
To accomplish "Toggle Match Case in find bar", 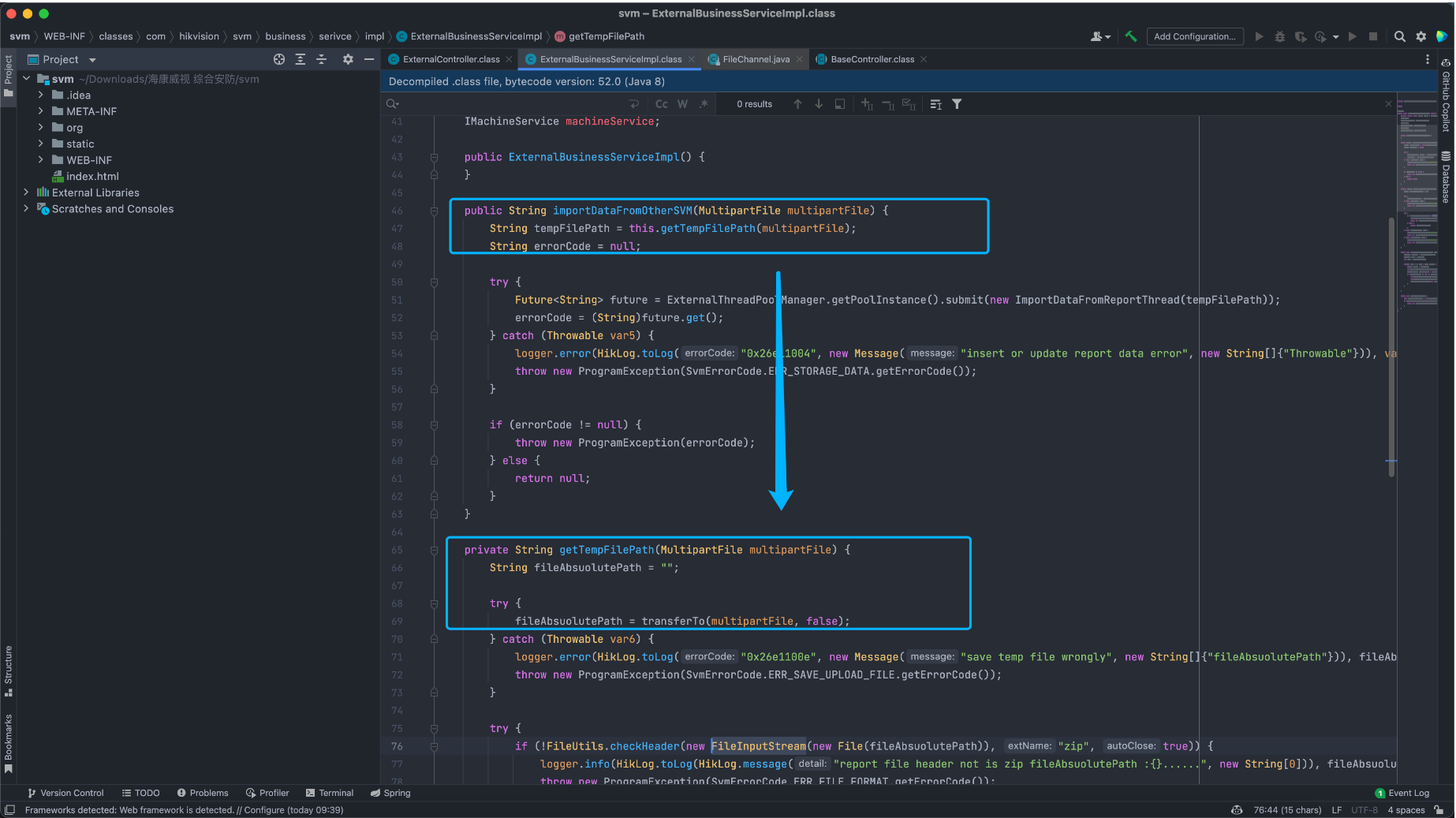I will [x=661, y=104].
